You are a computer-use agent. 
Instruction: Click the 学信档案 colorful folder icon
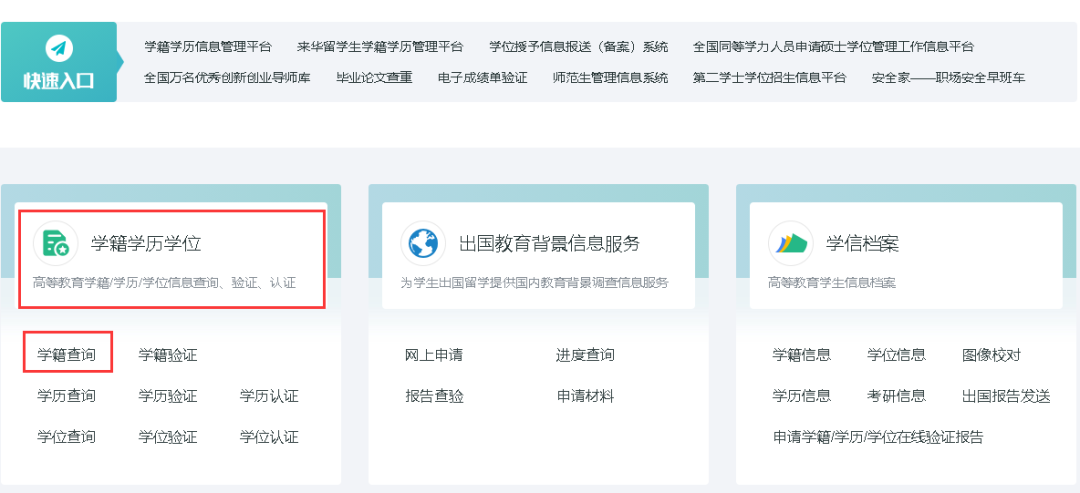pos(791,243)
